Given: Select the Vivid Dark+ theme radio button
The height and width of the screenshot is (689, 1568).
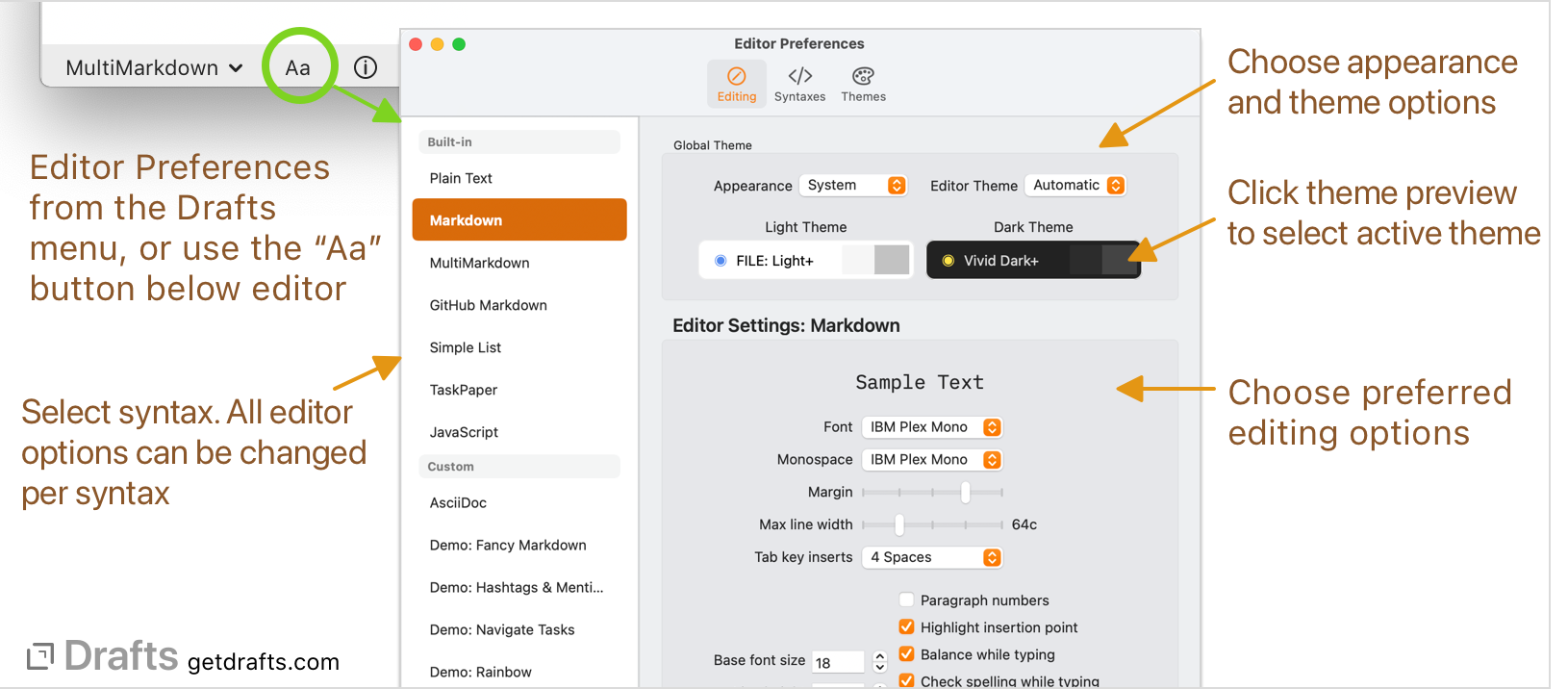Looking at the screenshot, I should tap(948, 261).
